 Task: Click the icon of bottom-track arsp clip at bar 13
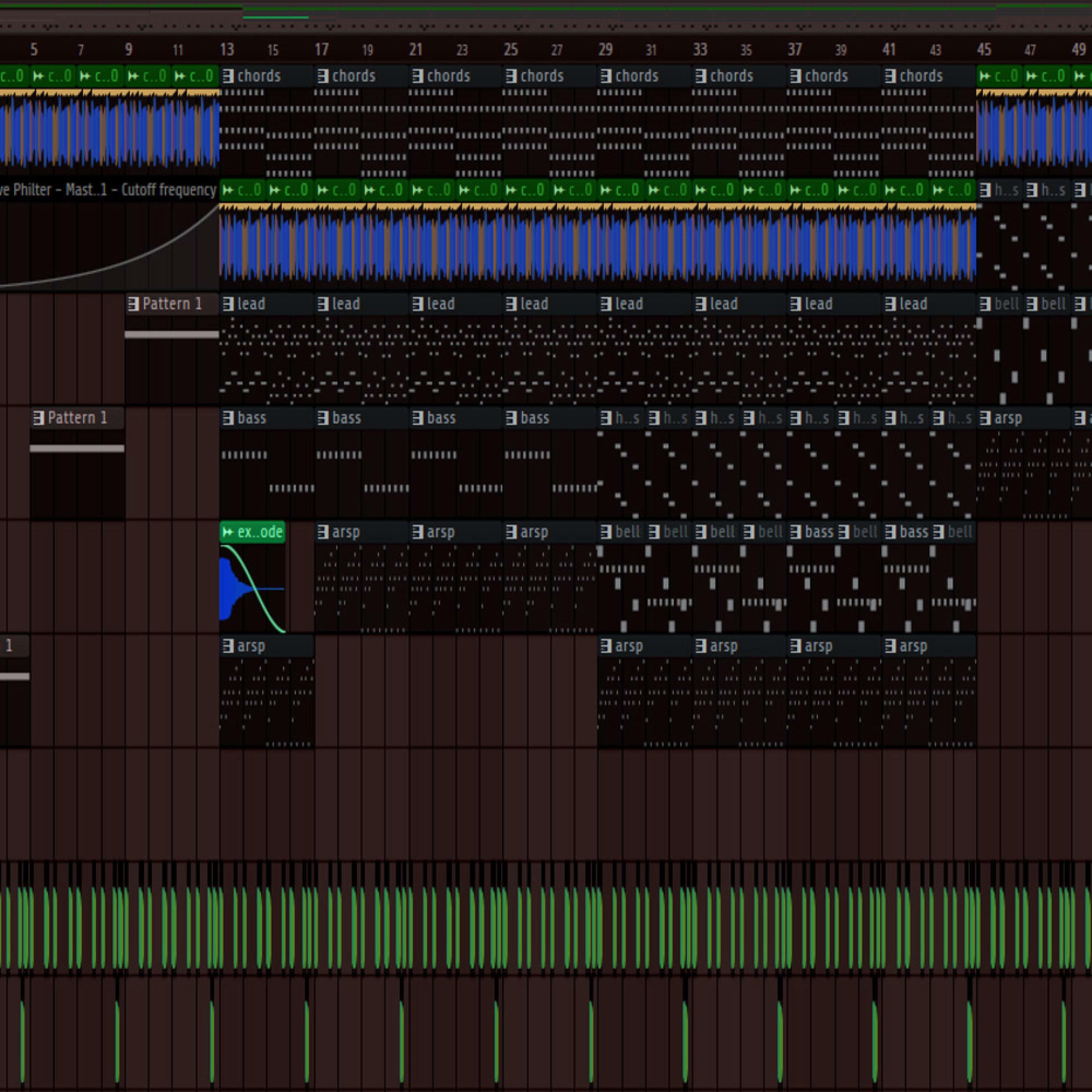point(228,646)
